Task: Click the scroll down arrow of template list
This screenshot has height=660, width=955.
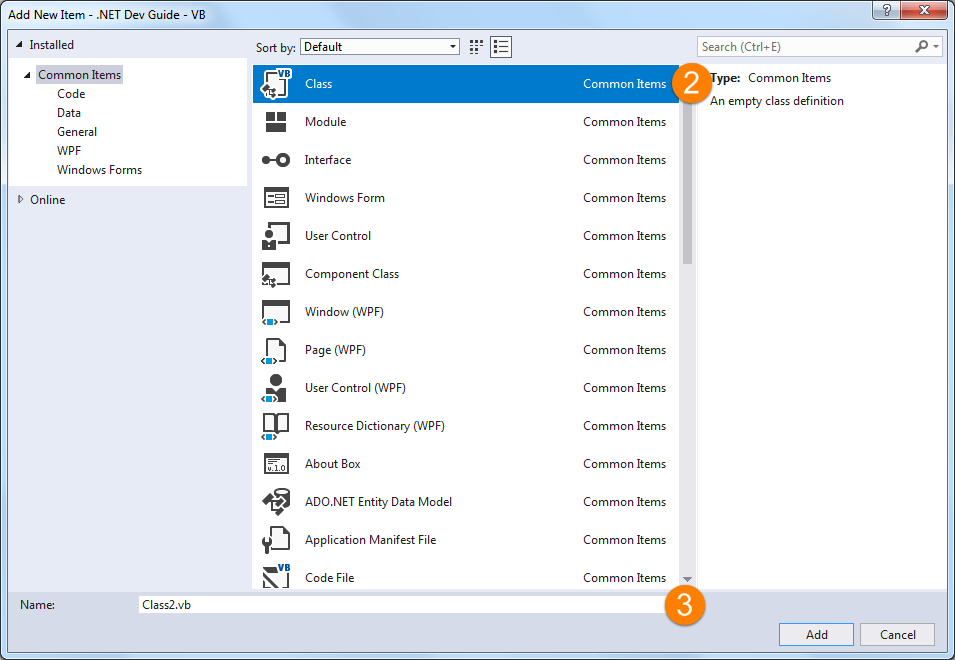Action: pyautogui.click(x=688, y=580)
